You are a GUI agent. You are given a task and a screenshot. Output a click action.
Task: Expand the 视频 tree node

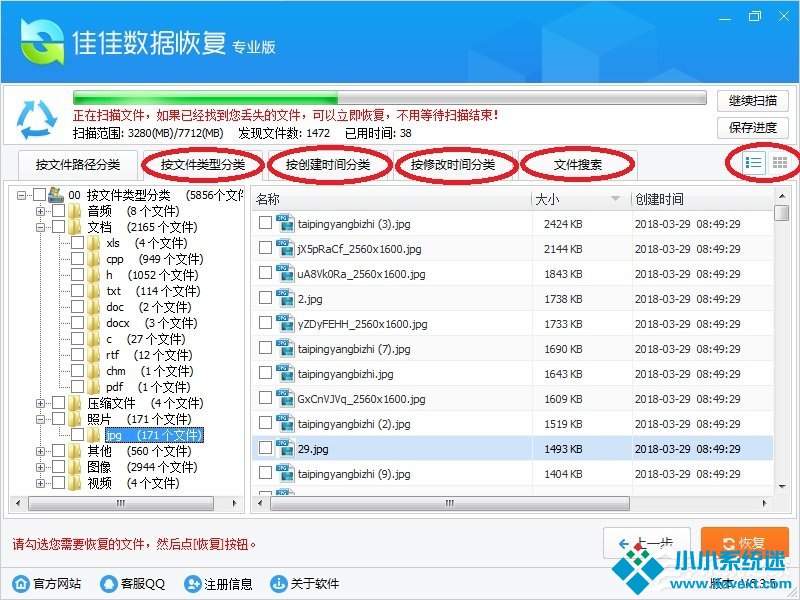point(40,483)
